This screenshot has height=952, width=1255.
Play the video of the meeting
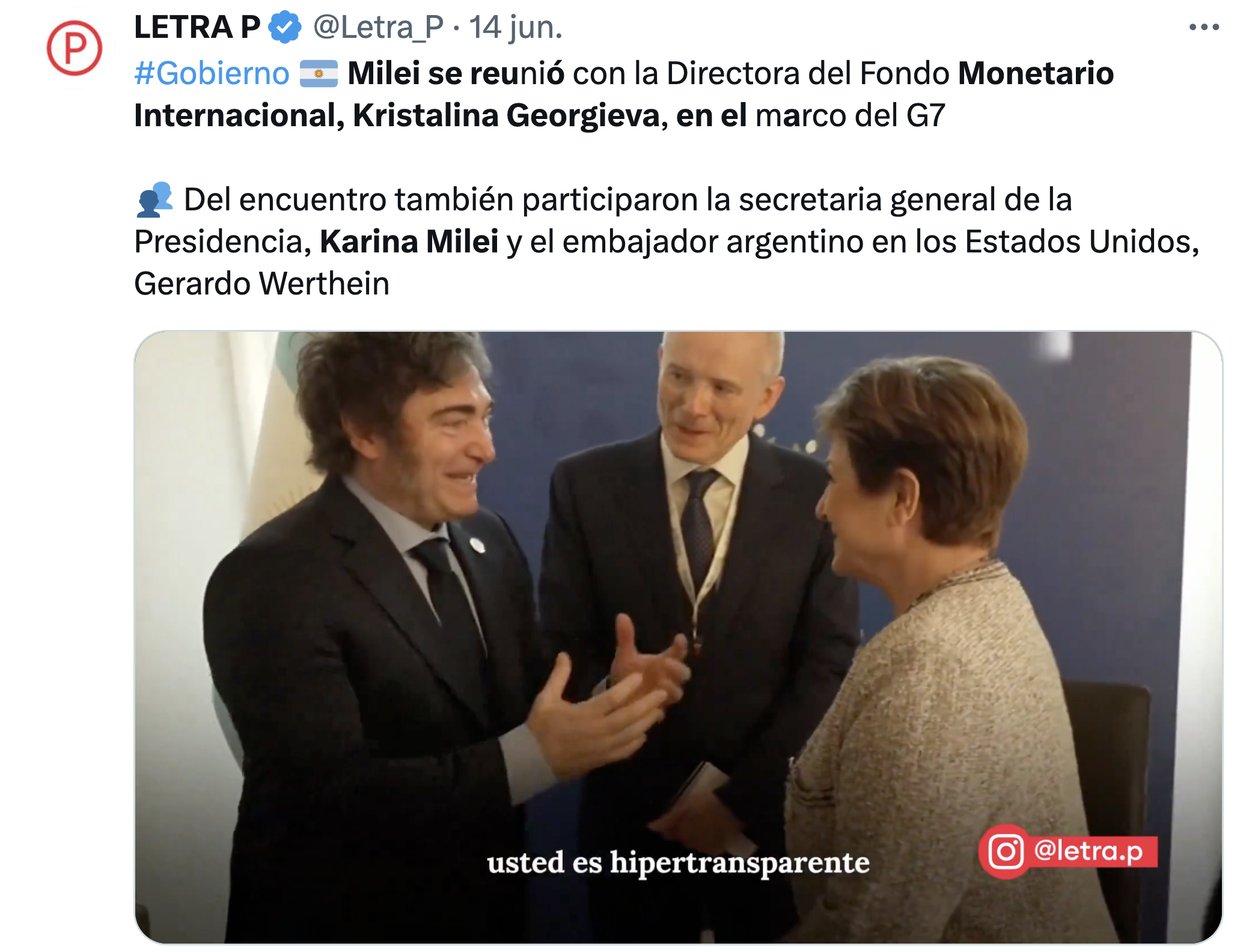click(x=678, y=637)
